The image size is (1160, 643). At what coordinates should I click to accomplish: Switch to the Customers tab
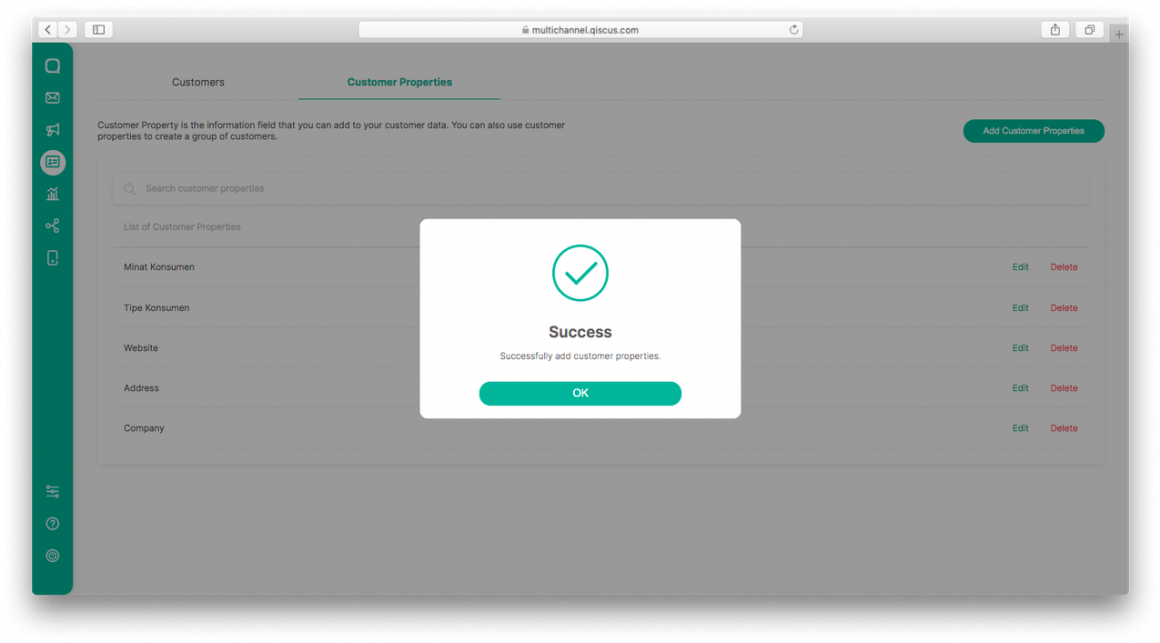(x=198, y=82)
